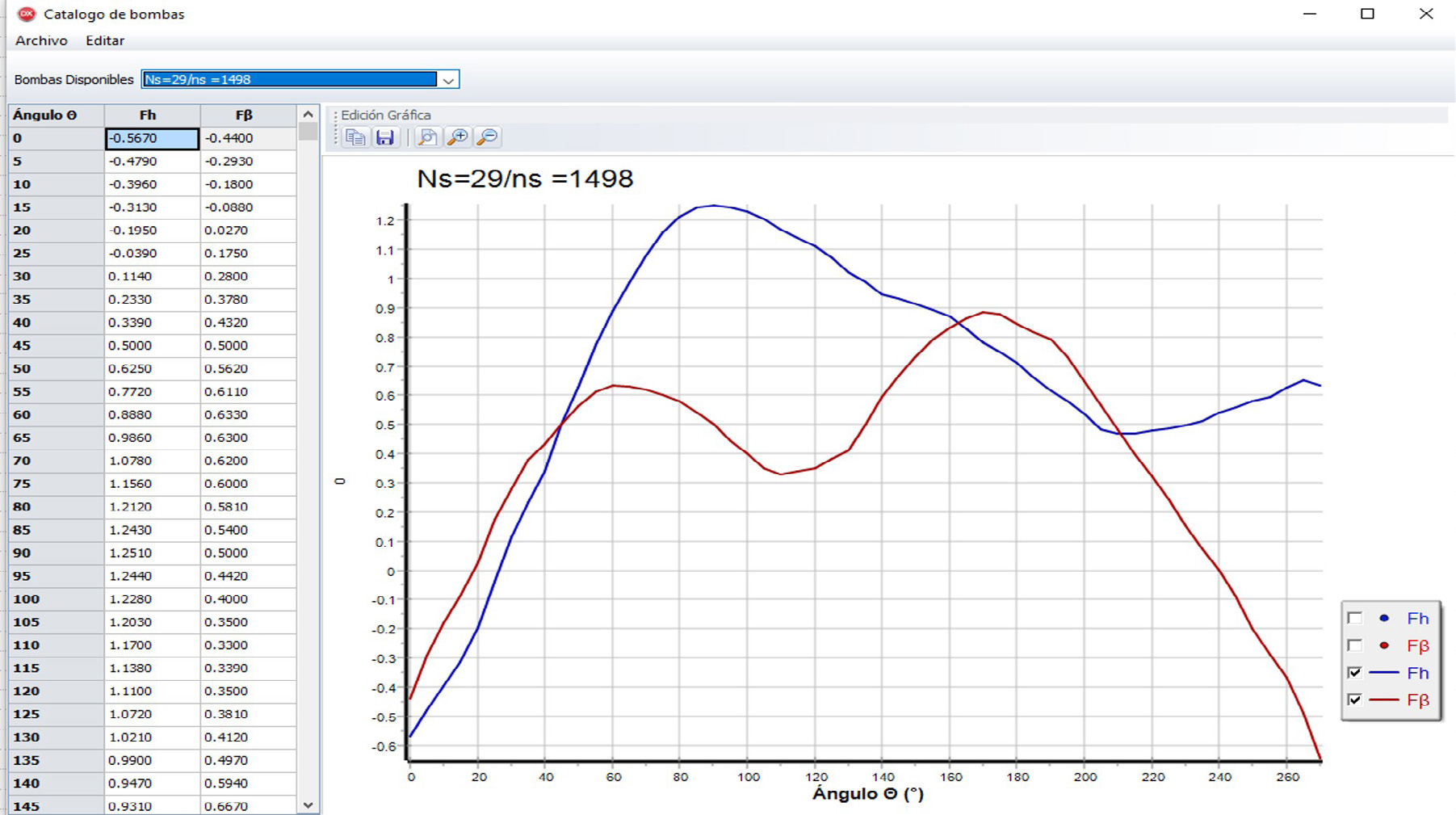Click the Fβ column header
Viewport: 1456px width, 815px height.
pos(248,115)
